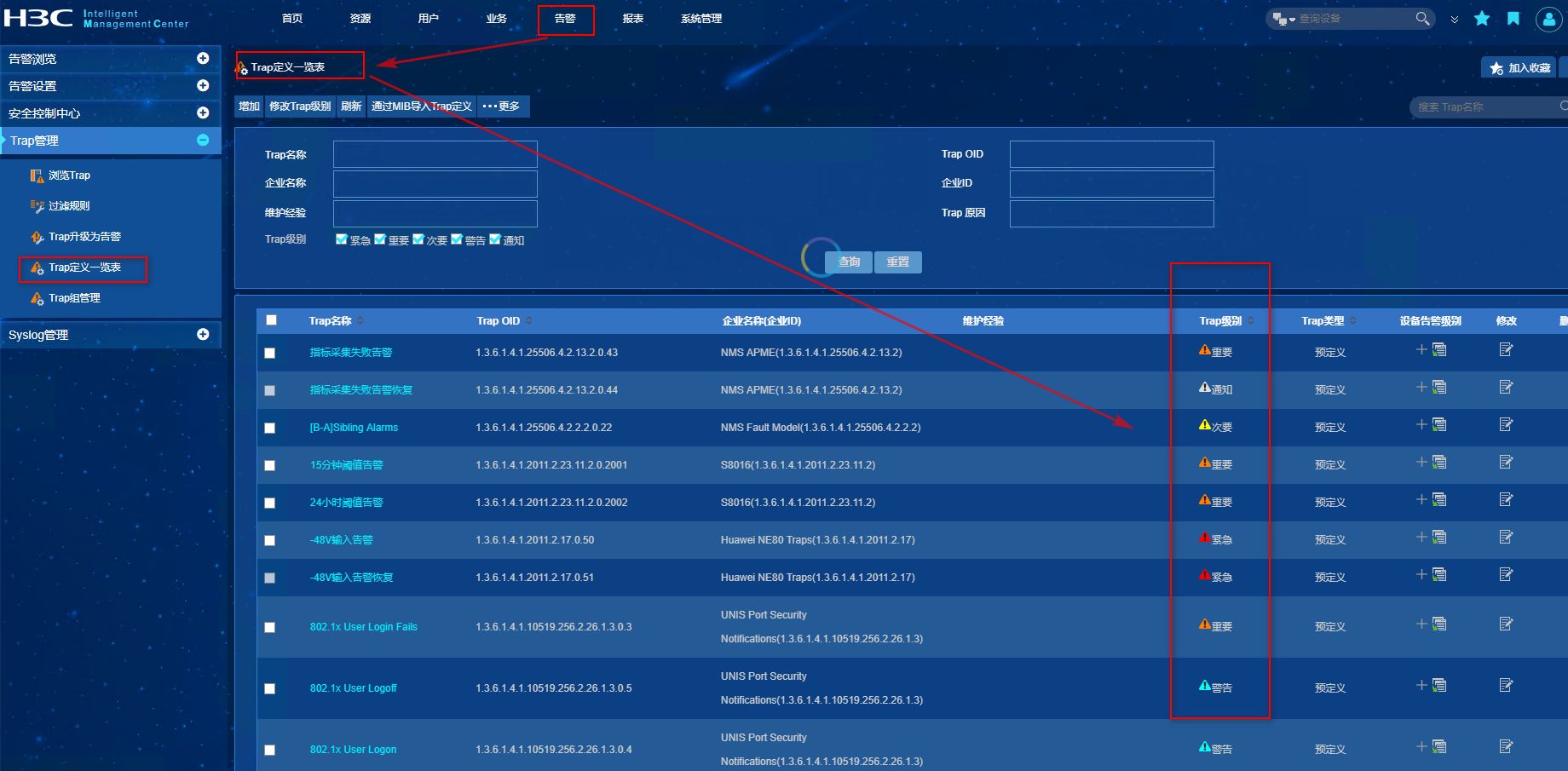The image size is (1568, 771).
Task: Click the 刷新 button
Action: 351,106
